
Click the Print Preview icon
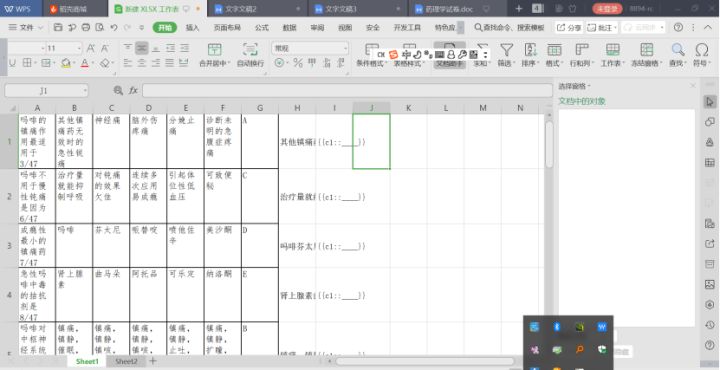pyautogui.click(x=99, y=28)
